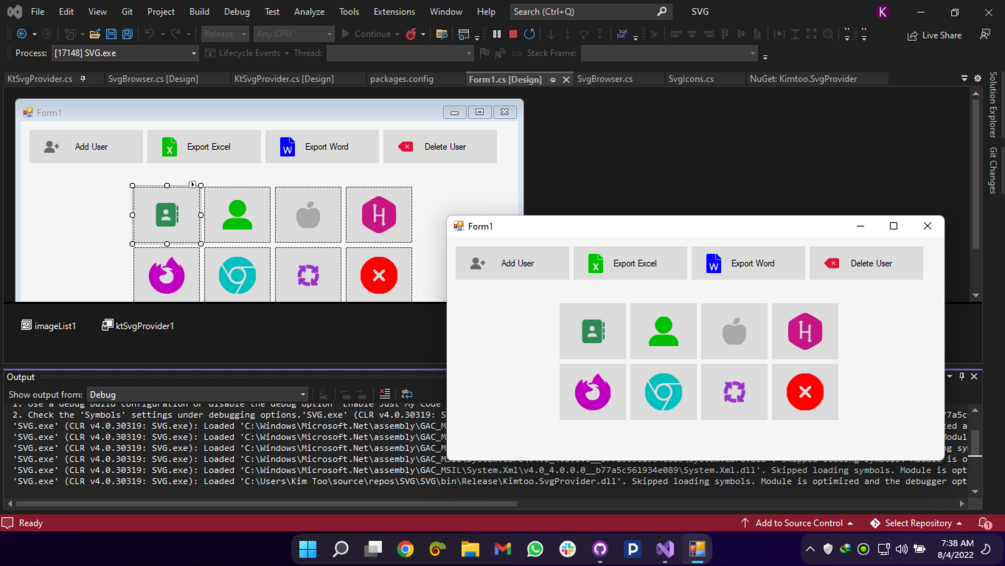Select the pink hexagon H icon in designer

click(379, 215)
